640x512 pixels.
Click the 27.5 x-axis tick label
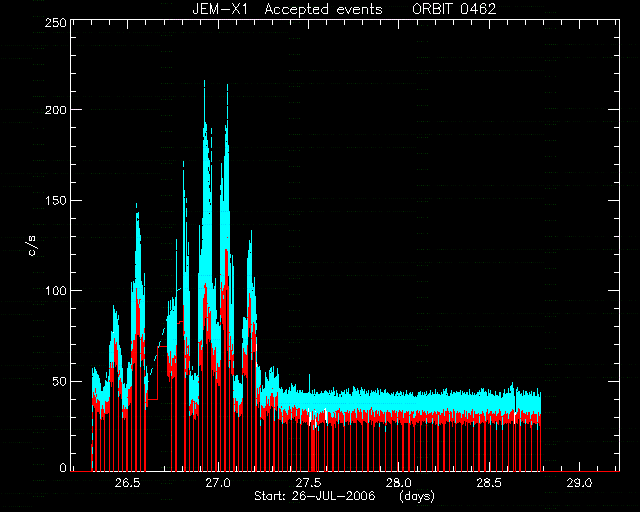(308, 483)
